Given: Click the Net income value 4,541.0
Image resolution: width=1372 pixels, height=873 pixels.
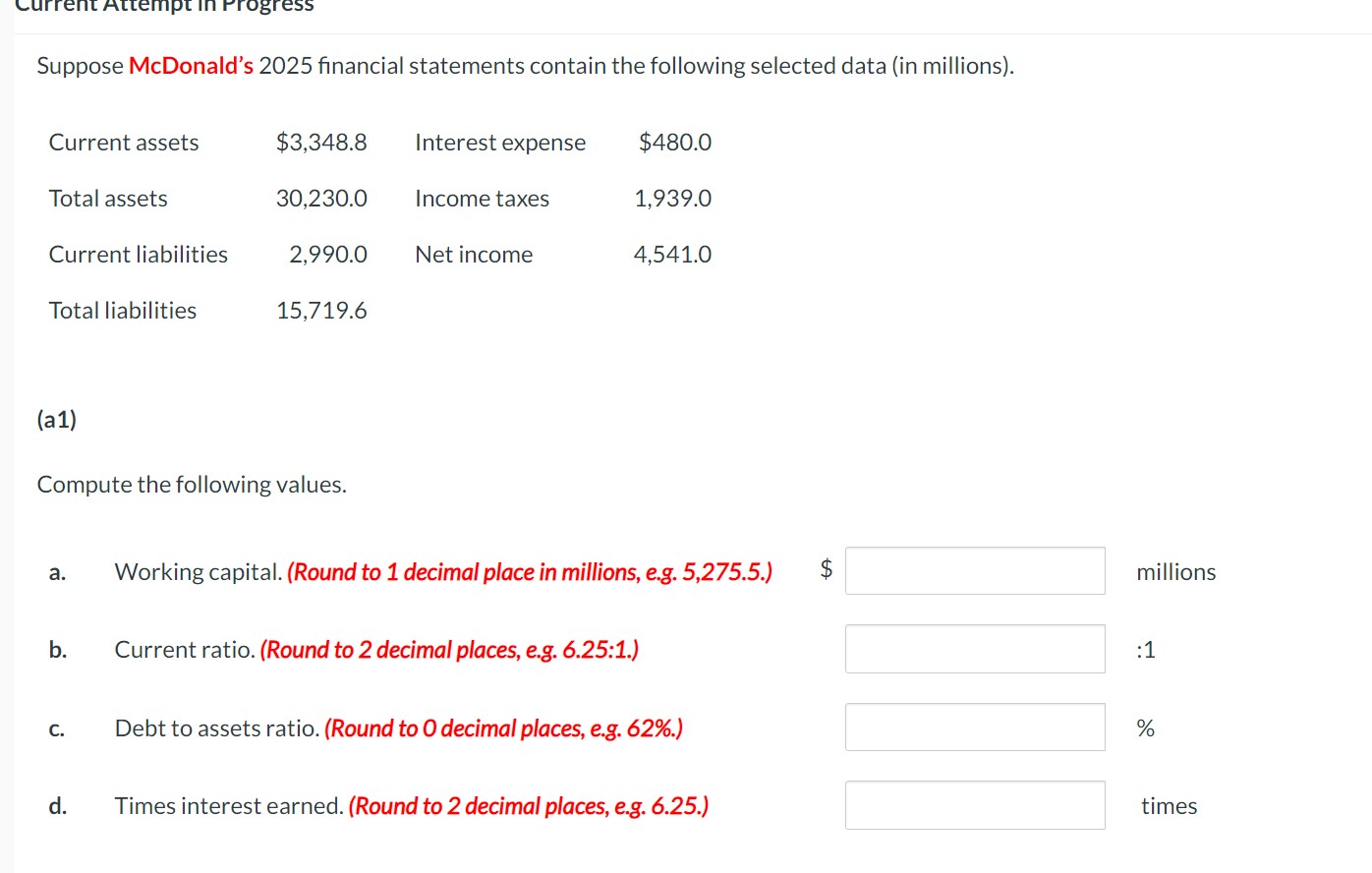Looking at the screenshot, I should click(672, 255).
